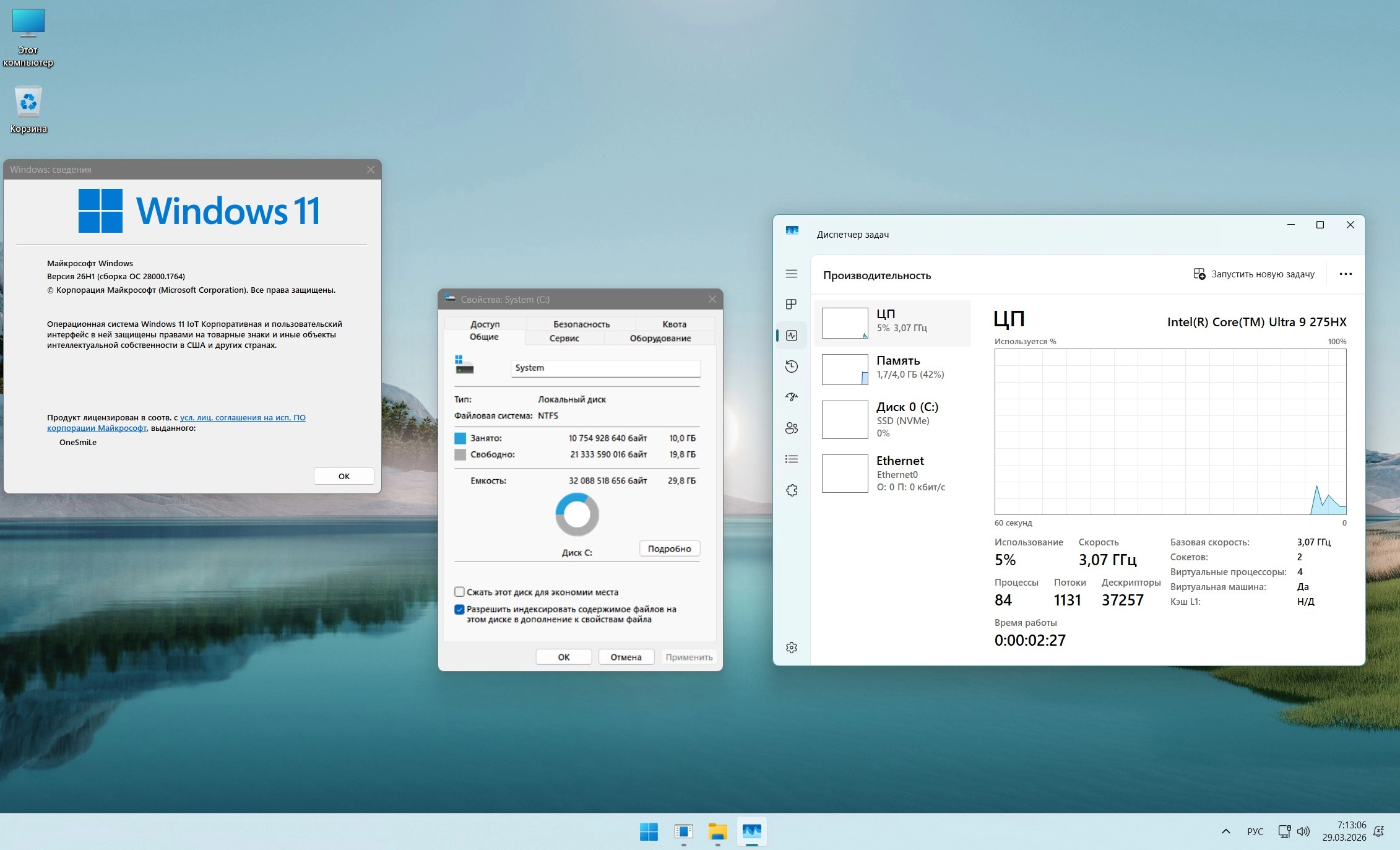The width and height of the screenshot is (1400, 850).
Task: Open Task Manager settings gear
Action: pos(791,648)
